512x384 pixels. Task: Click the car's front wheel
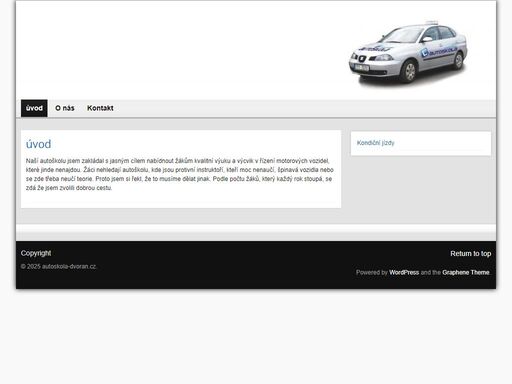(x=409, y=71)
